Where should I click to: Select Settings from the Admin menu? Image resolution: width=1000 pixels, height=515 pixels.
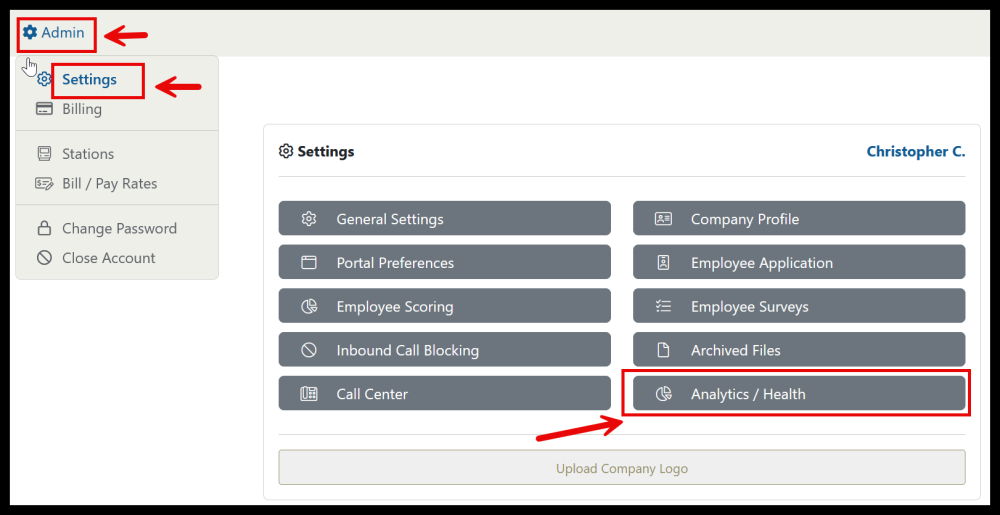click(89, 80)
